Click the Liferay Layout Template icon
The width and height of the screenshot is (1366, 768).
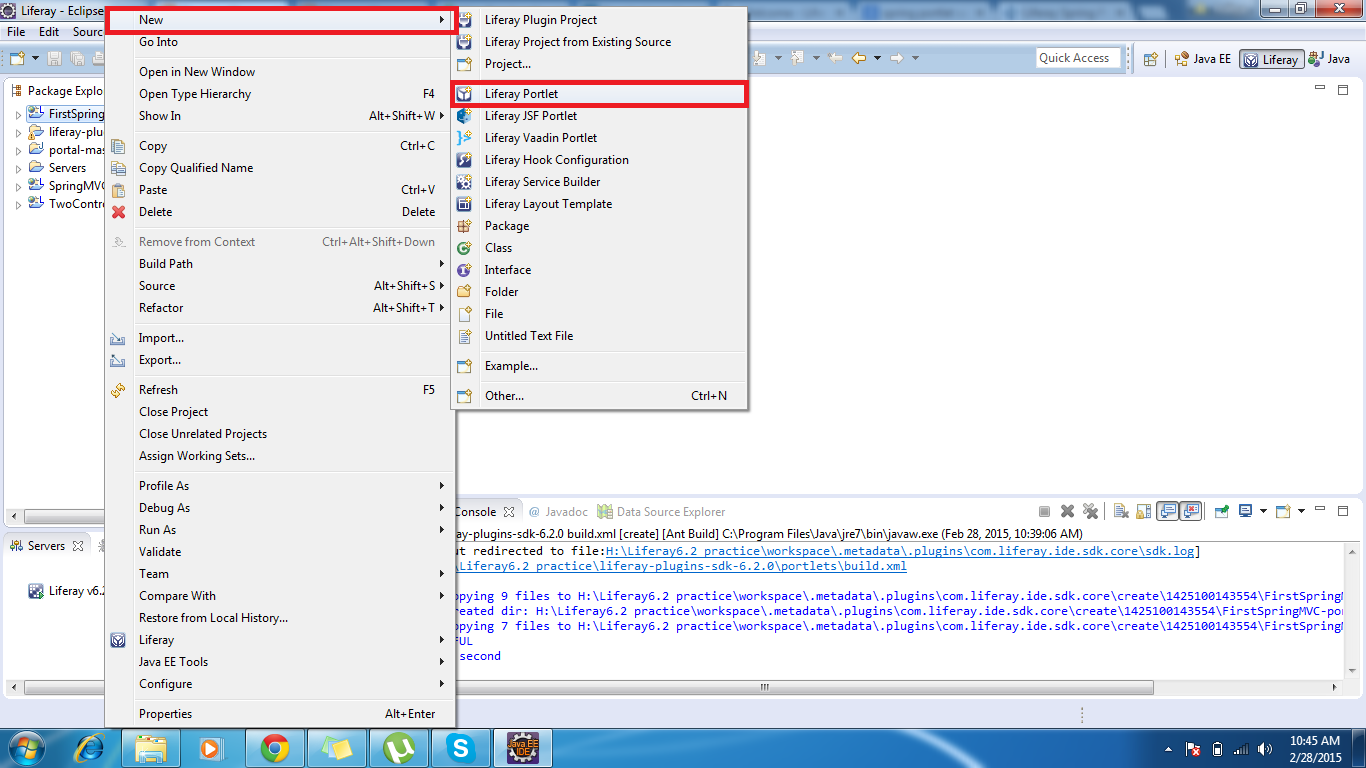(464, 204)
